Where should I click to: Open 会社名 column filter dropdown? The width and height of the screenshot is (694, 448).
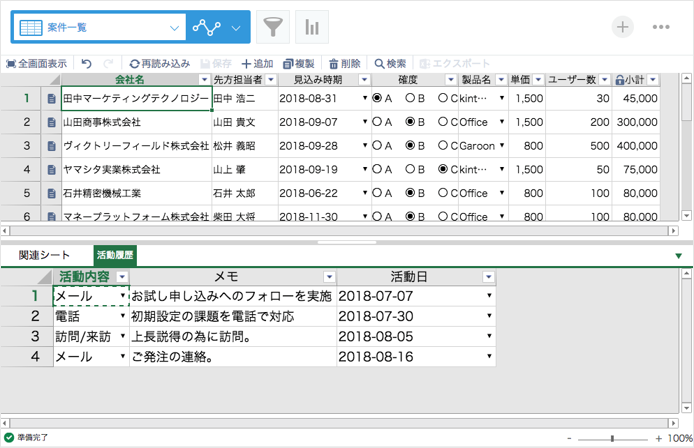pos(204,80)
